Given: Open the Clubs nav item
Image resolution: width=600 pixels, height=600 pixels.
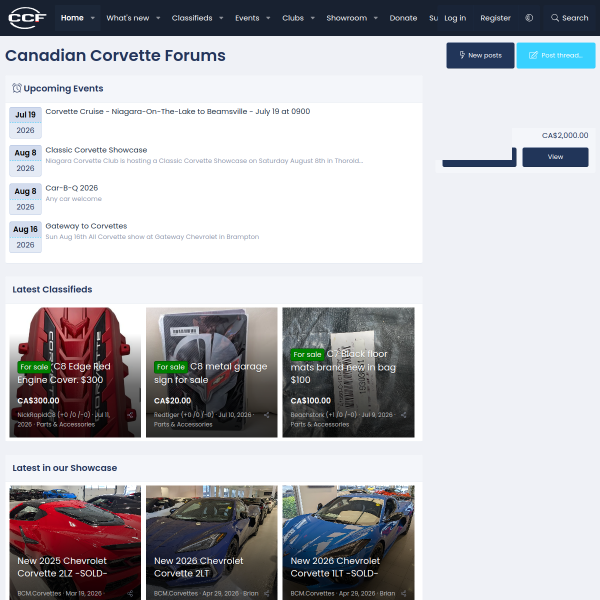Looking at the screenshot, I should click(x=293, y=18).
